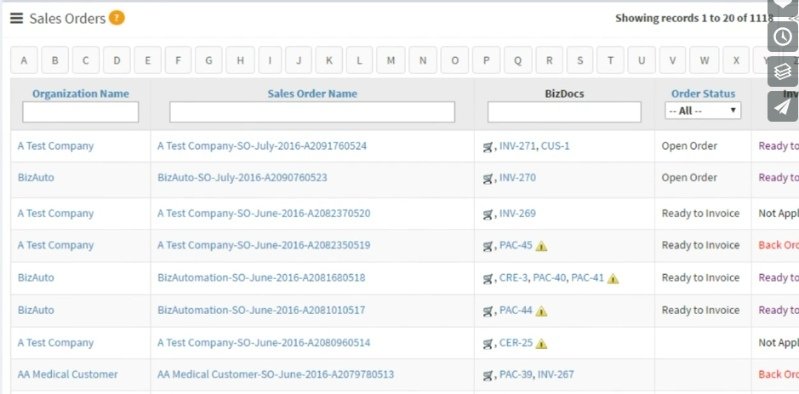
Task: Open the hamburger menu beside Sales Orders
Action: pyautogui.click(x=16, y=18)
